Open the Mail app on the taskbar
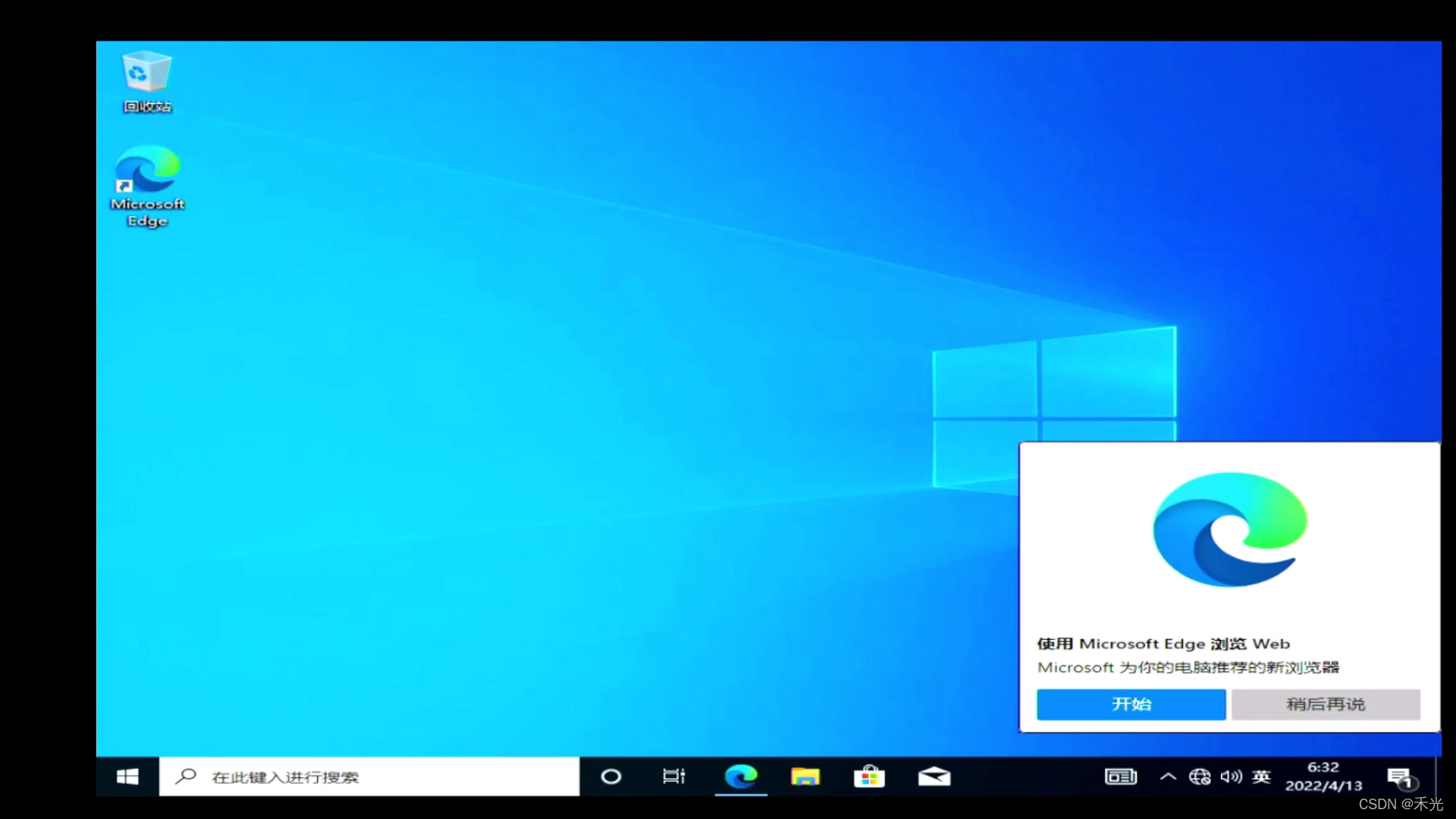 pos(934,777)
